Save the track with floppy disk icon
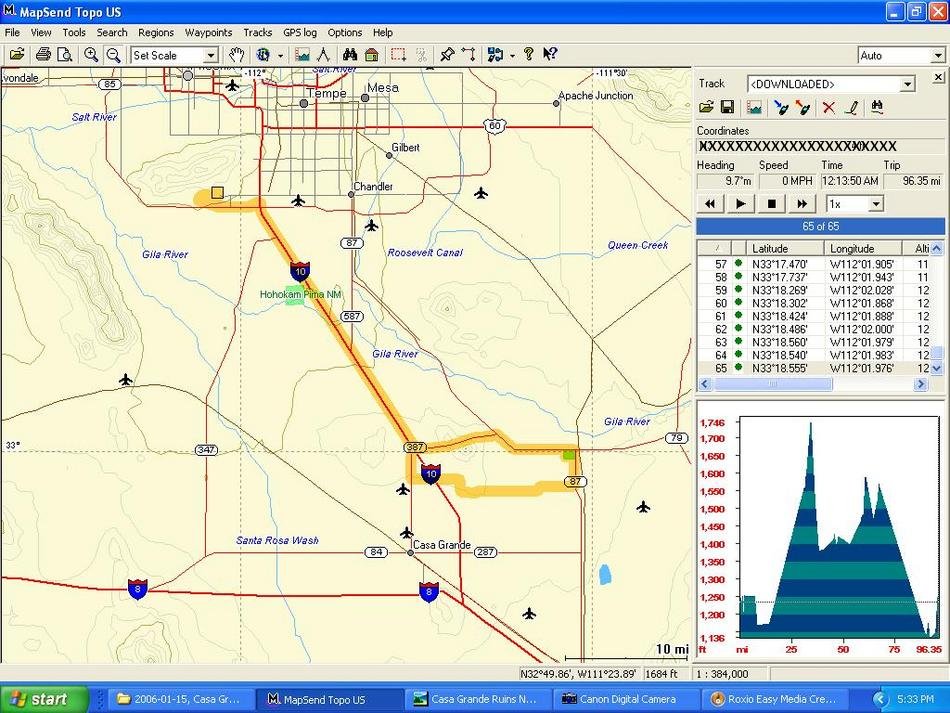Image resolution: width=950 pixels, height=713 pixels. [x=727, y=108]
